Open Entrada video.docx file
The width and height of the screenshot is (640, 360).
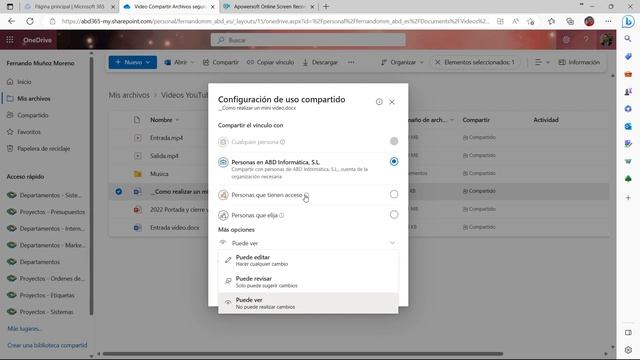click(175, 228)
